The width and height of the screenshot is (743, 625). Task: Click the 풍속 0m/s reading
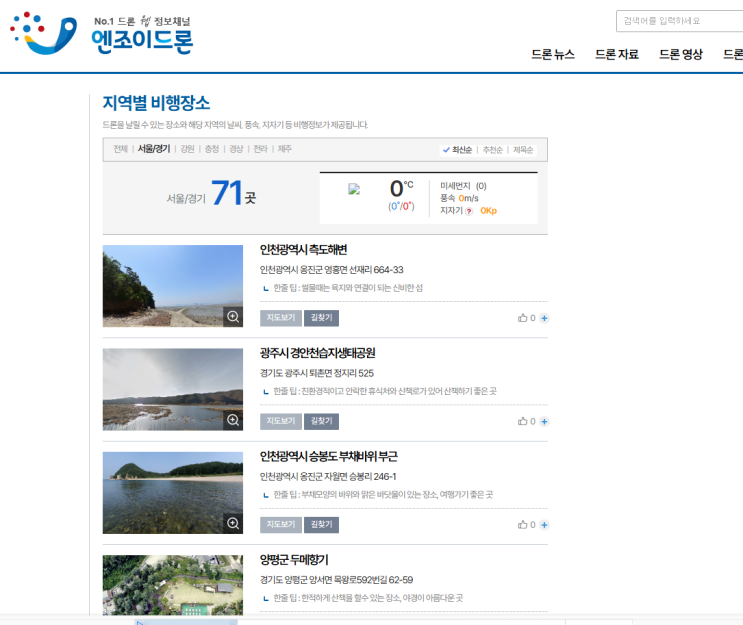point(459,198)
